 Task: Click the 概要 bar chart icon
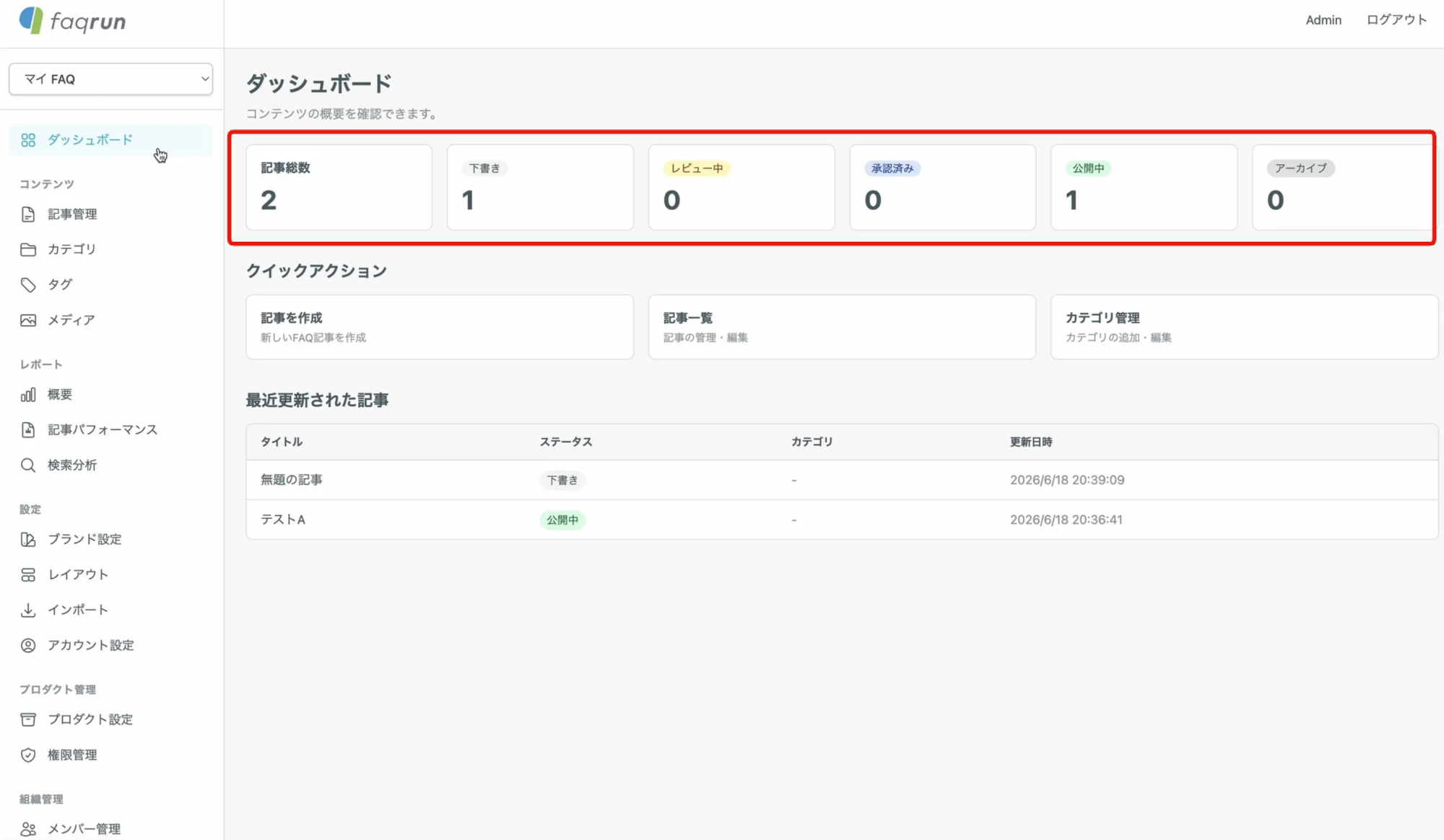[28, 395]
